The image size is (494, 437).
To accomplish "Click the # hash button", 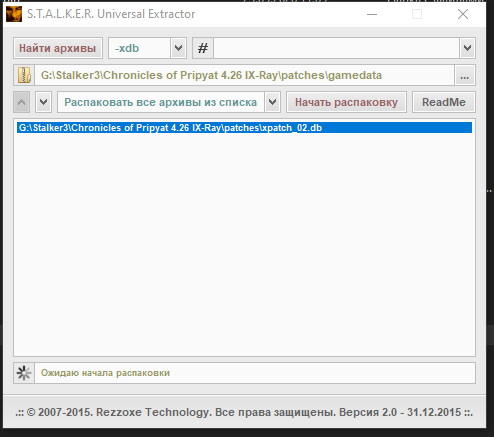I will 203,48.
